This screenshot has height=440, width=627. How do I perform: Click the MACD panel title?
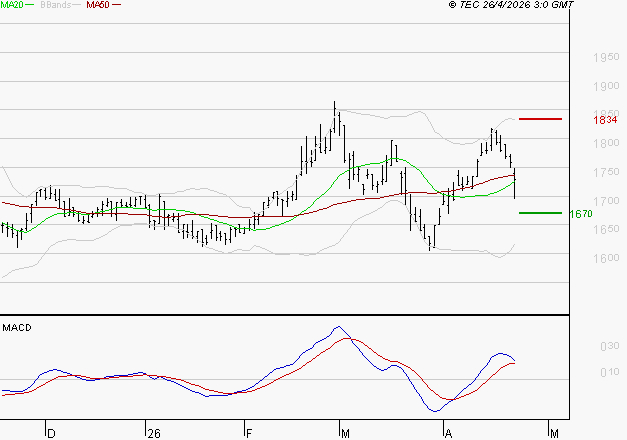pos(17,328)
